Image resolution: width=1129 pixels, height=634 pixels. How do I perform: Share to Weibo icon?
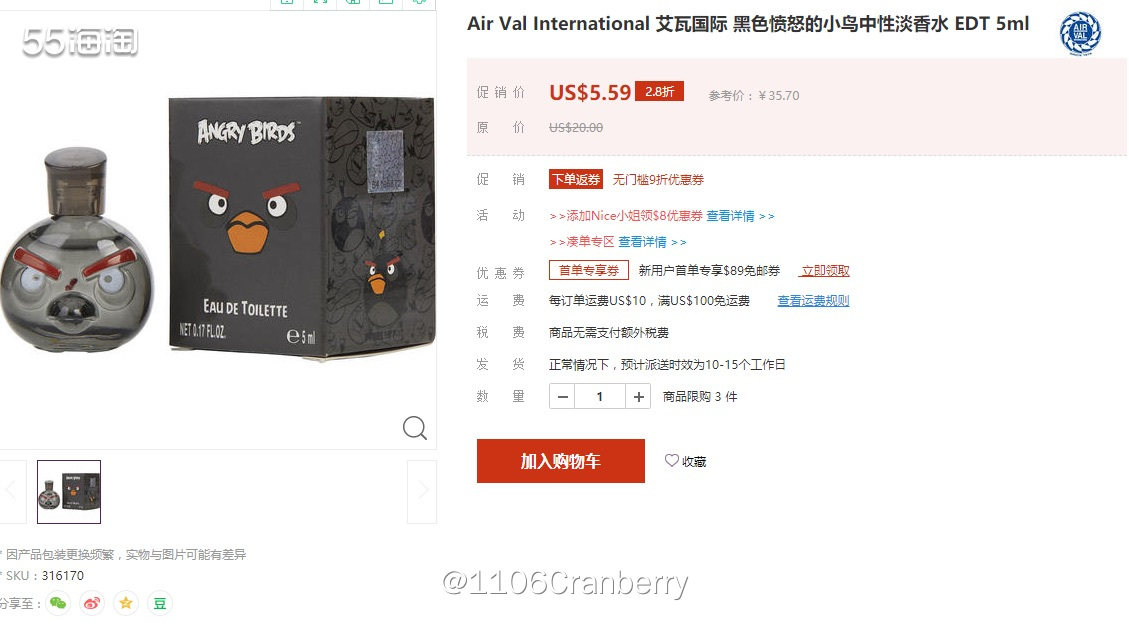tap(92, 603)
